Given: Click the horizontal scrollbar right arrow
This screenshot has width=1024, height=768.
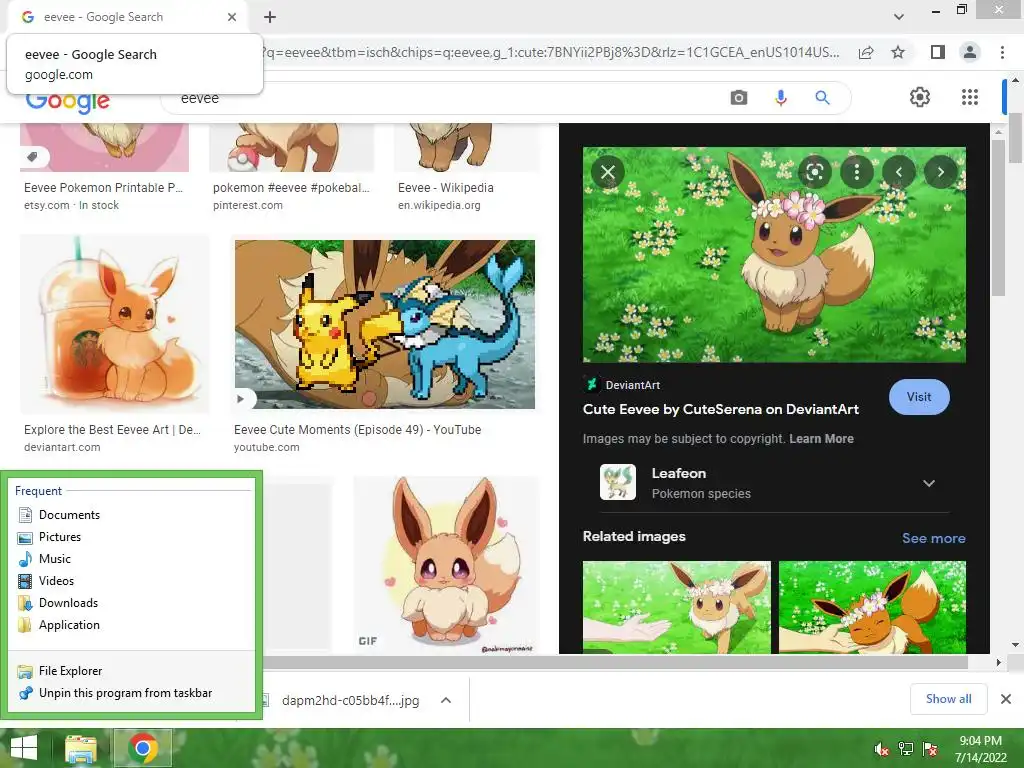Looking at the screenshot, I should pyautogui.click(x=998, y=662).
